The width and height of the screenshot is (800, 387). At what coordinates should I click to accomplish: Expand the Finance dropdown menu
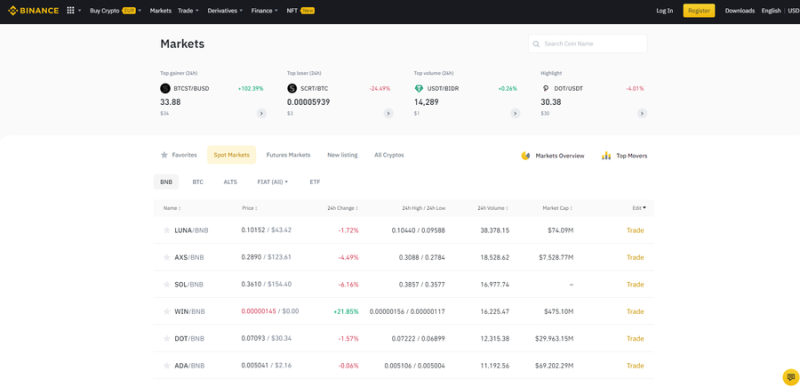pyautogui.click(x=264, y=10)
